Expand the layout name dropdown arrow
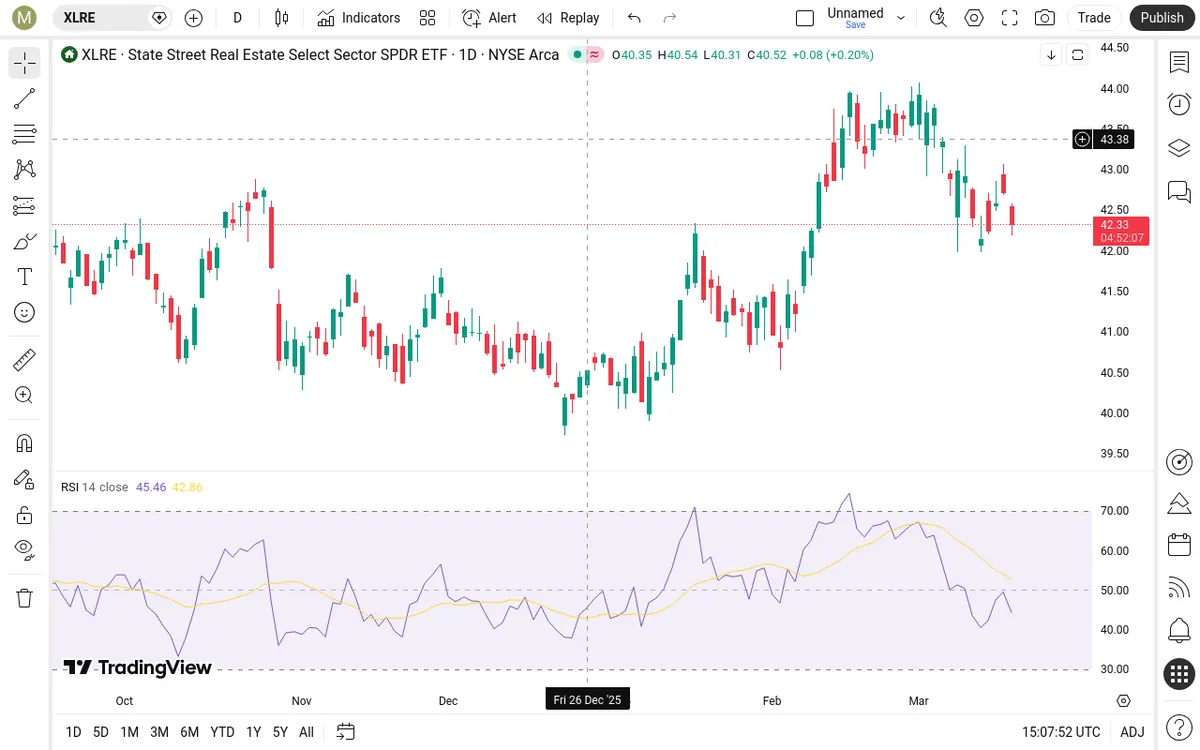This screenshot has height=750, width=1200. pos(901,18)
